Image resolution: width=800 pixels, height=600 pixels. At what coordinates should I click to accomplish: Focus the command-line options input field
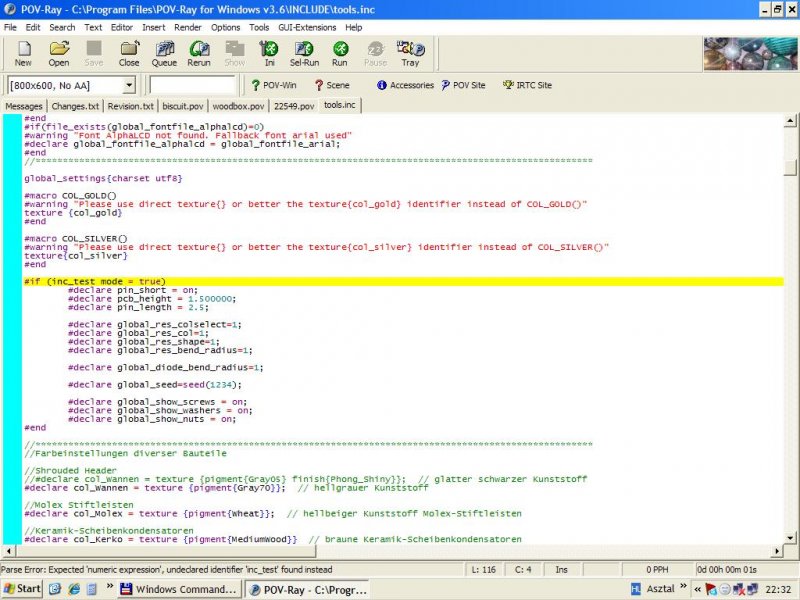pyautogui.click(x=192, y=85)
